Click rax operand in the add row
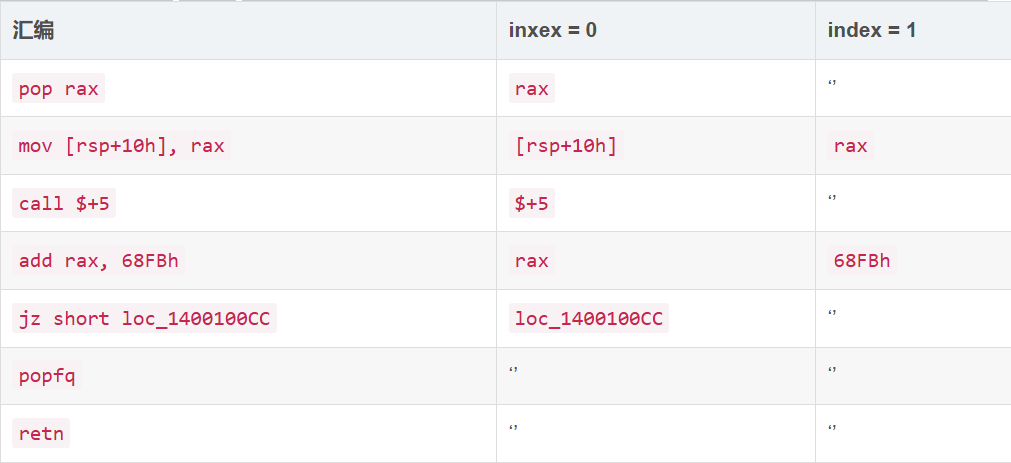This screenshot has width=1011, height=463. pyautogui.click(x=531, y=261)
